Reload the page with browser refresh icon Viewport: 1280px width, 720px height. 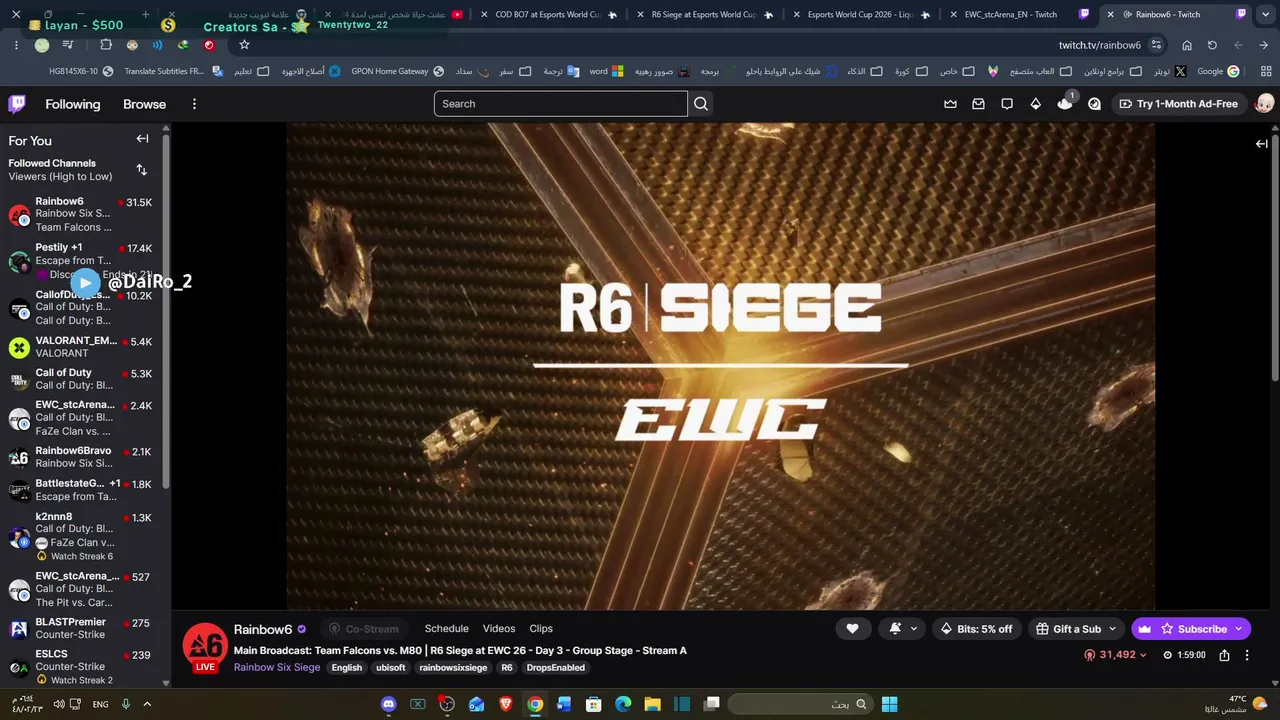[1212, 45]
